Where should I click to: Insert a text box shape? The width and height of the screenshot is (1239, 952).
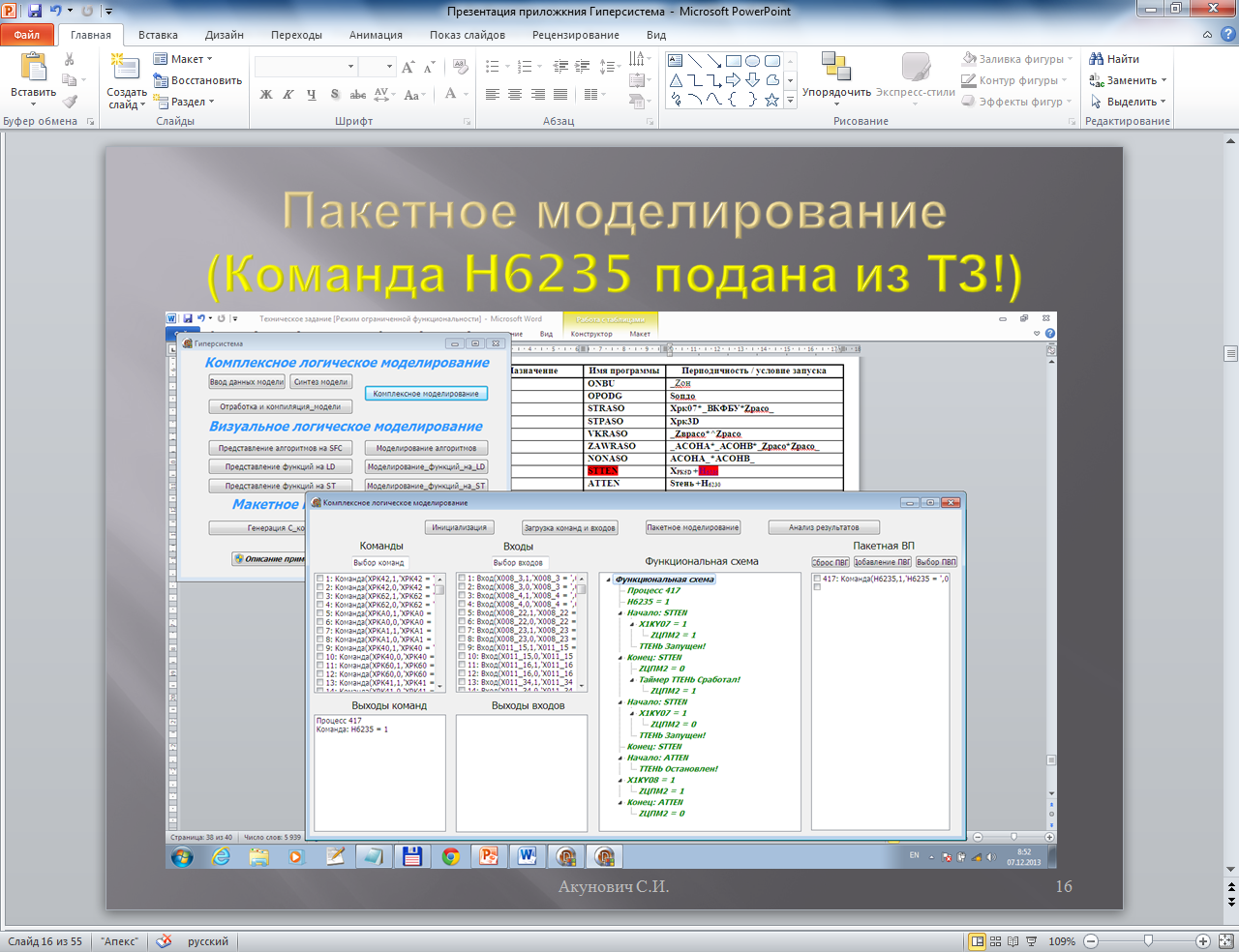(x=676, y=60)
